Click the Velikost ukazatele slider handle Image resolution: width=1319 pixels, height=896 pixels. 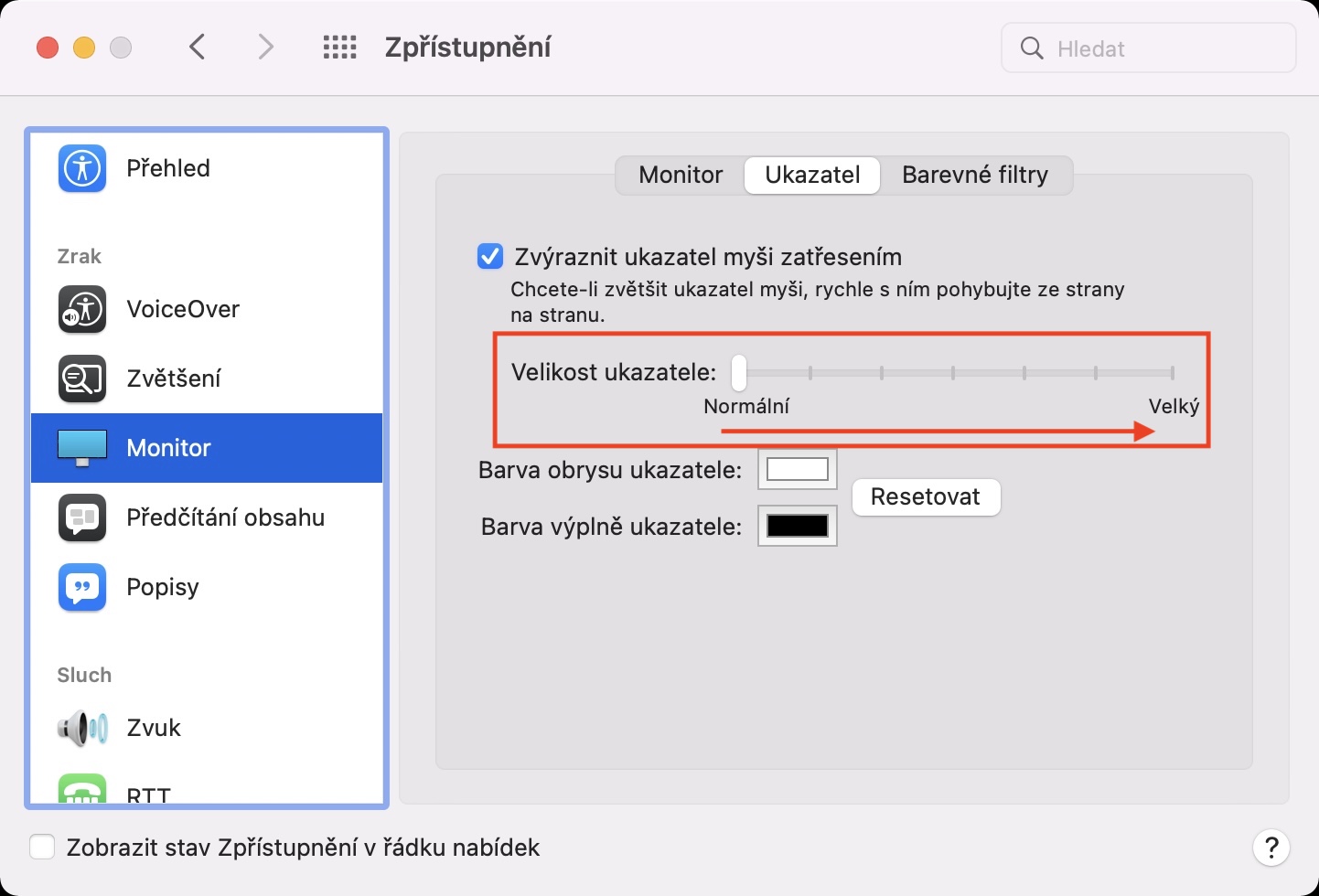(739, 373)
